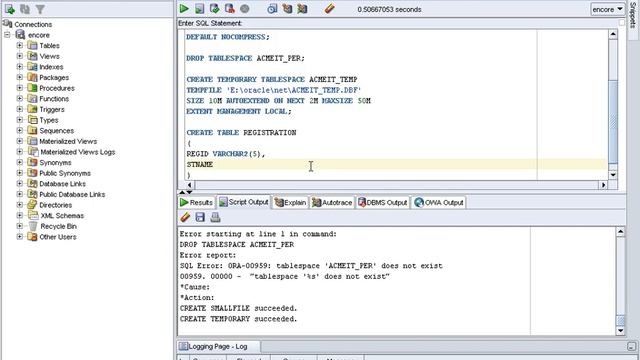Open SQL History icon in worksheet toolbar
The width and height of the screenshot is (640, 360).
click(x=272, y=9)
